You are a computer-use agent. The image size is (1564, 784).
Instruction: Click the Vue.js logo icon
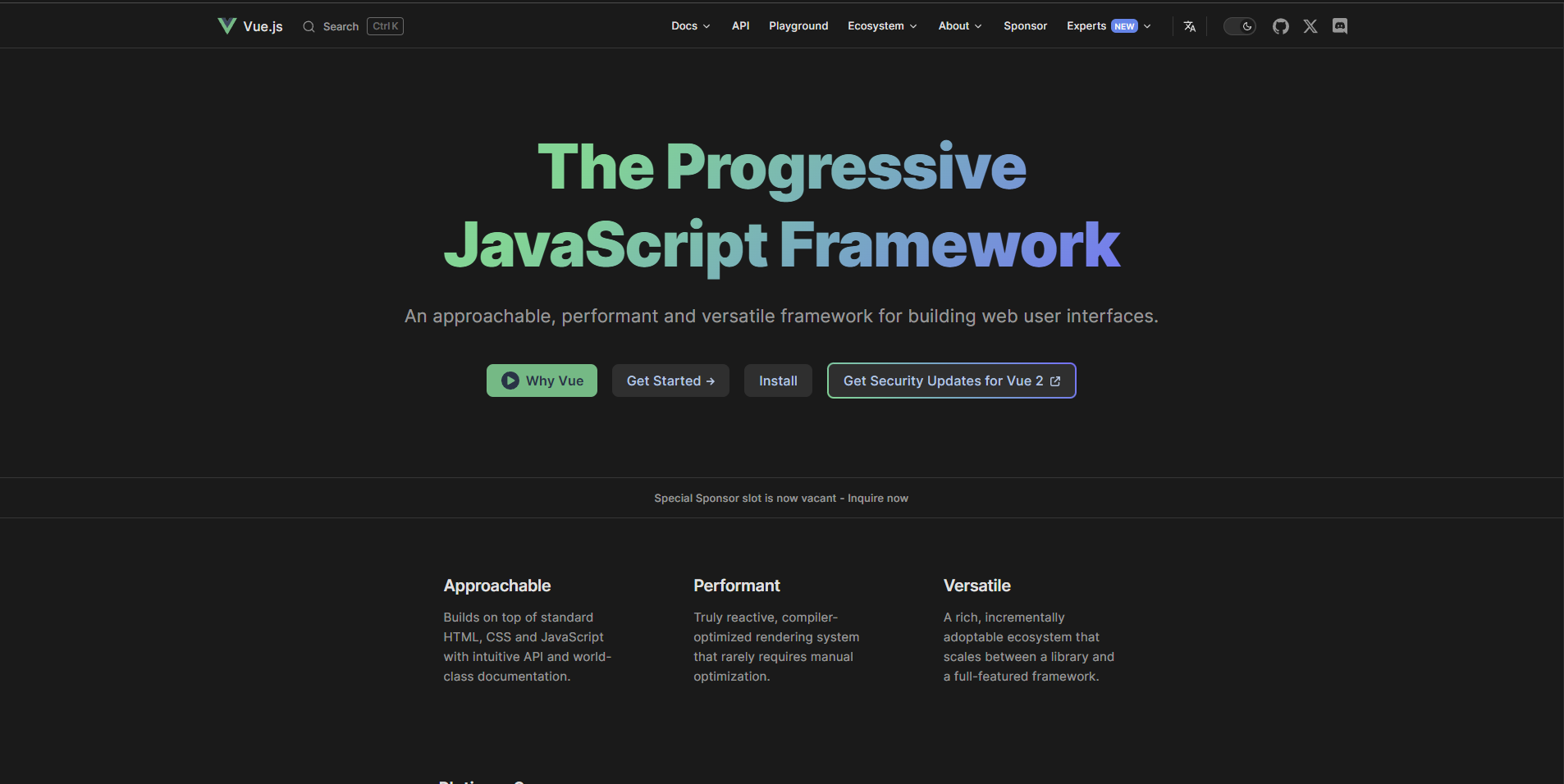point(227,26)
